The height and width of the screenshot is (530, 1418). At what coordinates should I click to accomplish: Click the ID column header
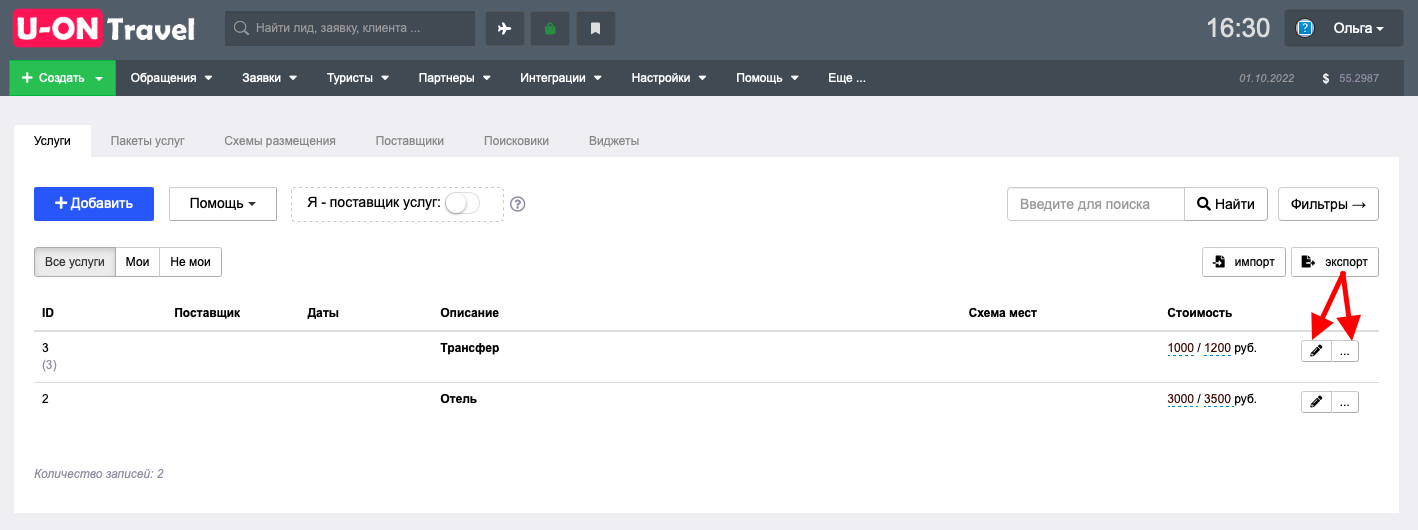[48, 313]
